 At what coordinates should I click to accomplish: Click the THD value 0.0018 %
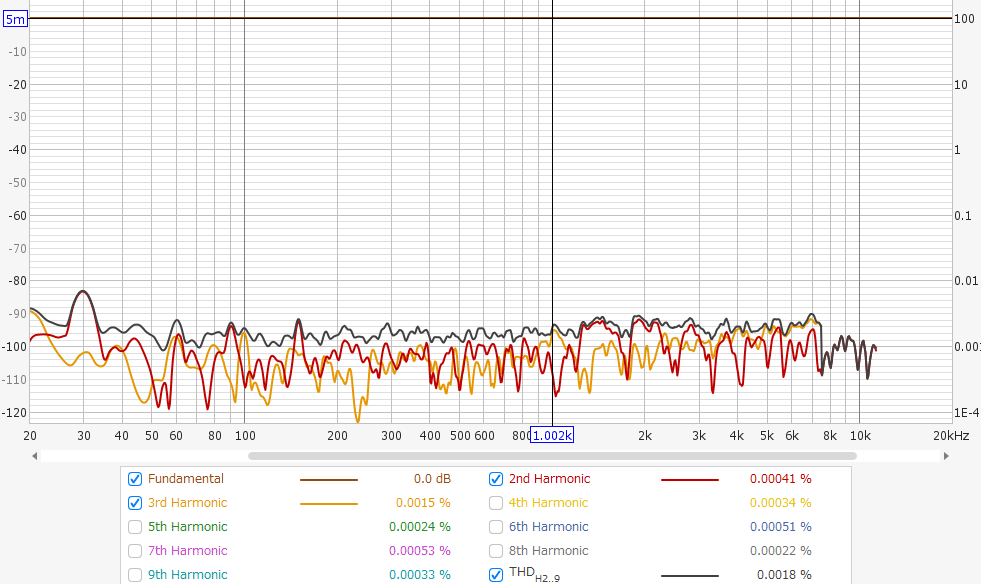coord(784,575)
